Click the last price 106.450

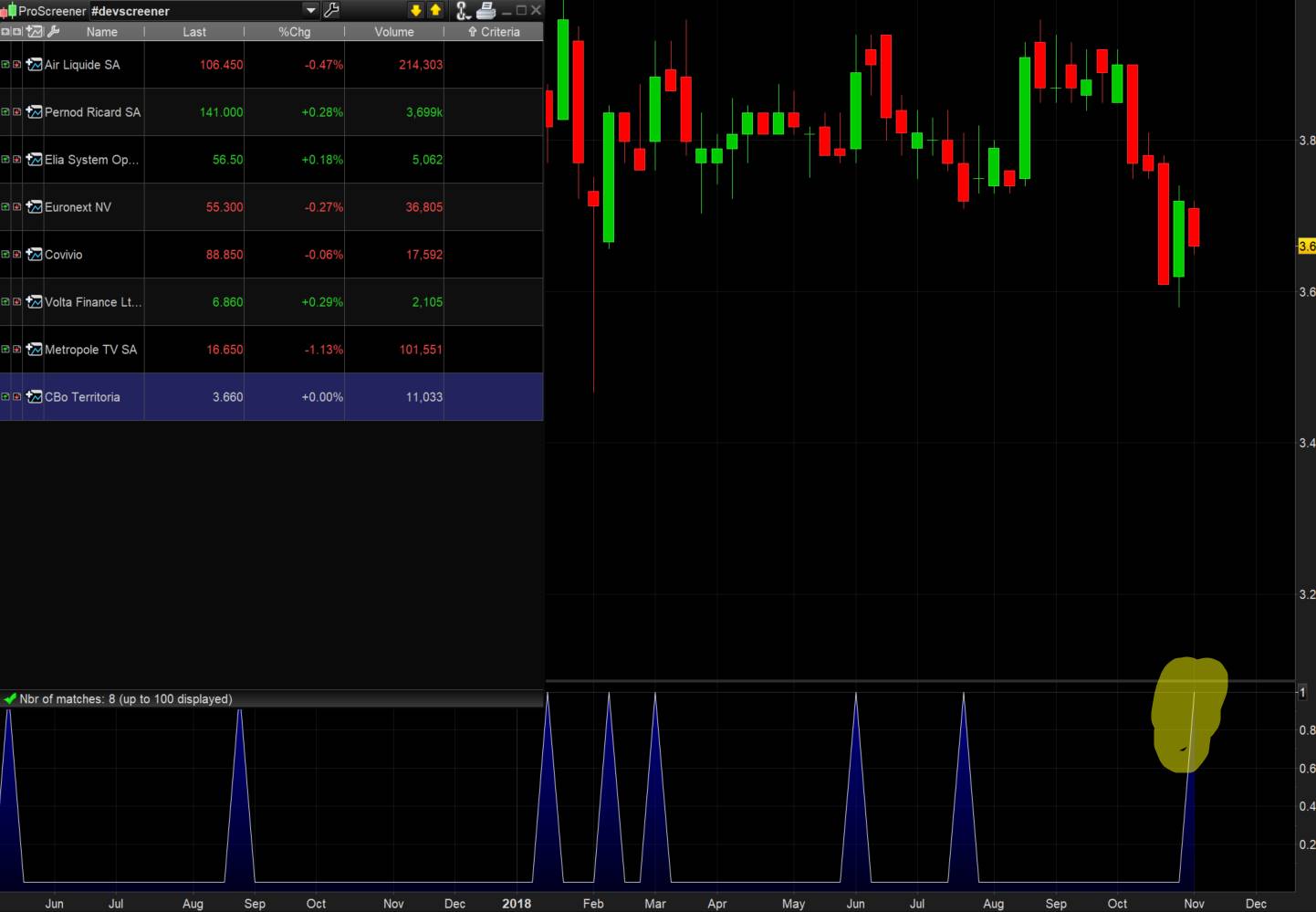[222, 65]
